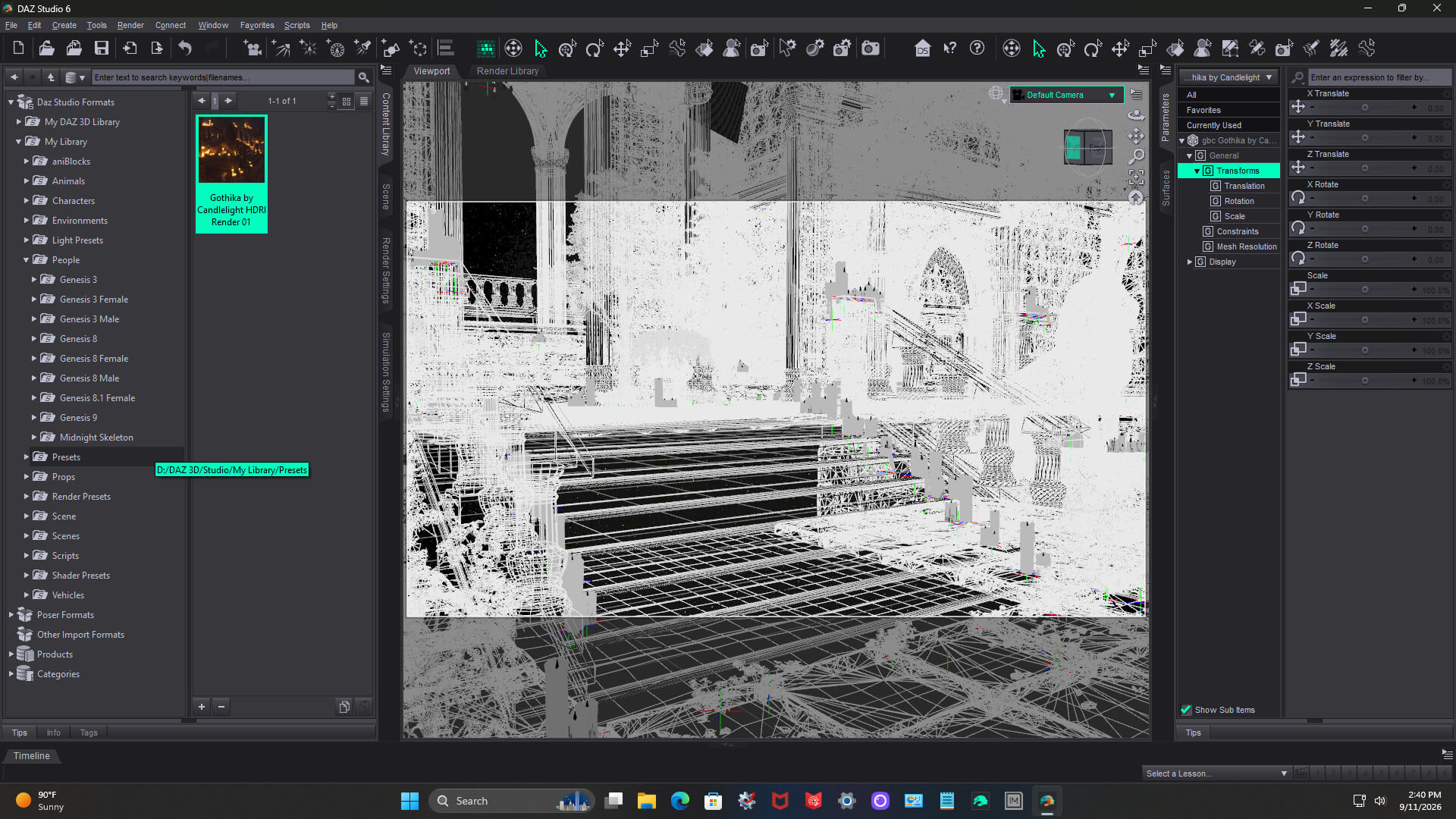
Task: Click the minus button under content library
Action: pyautogui.click(x=221, y=707)
